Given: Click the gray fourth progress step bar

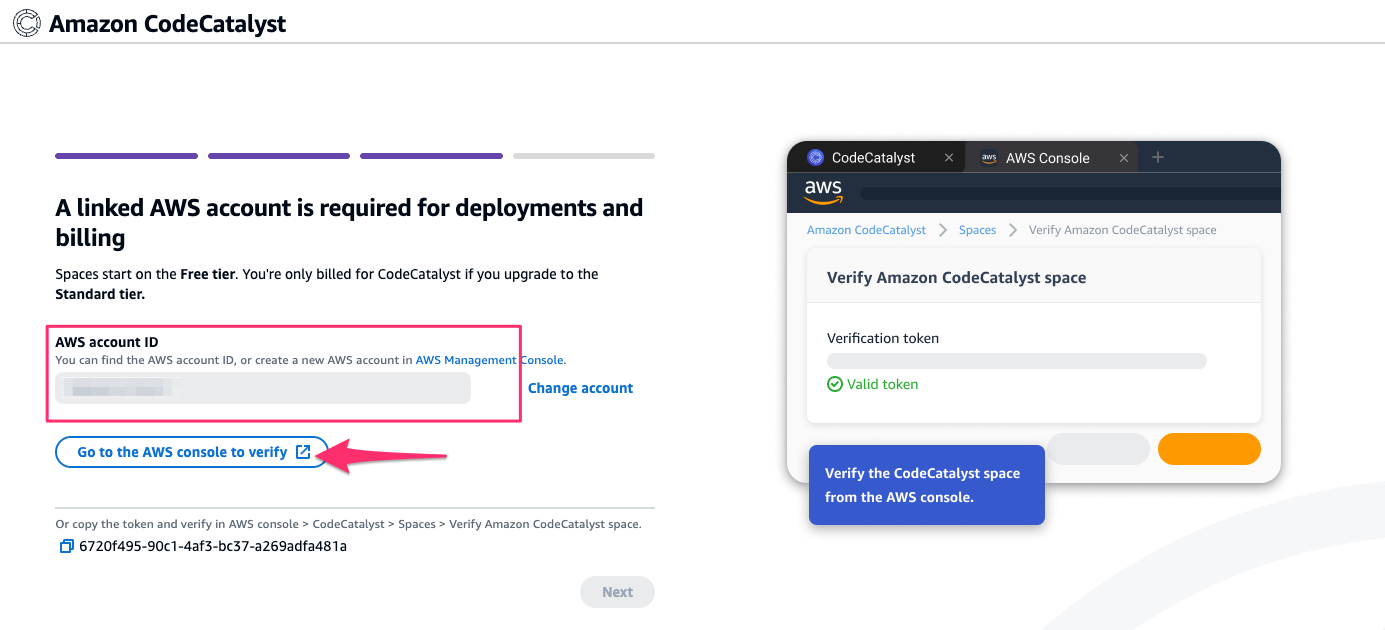Looking at the screenshot, I should [584, 156].
